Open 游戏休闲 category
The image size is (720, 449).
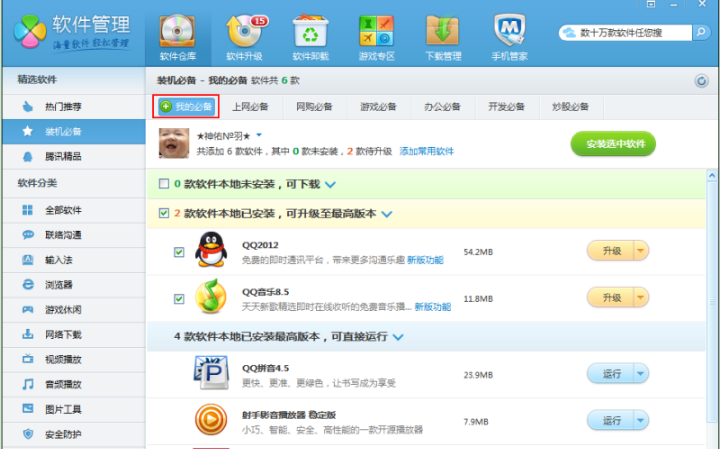tap(74, 309)
